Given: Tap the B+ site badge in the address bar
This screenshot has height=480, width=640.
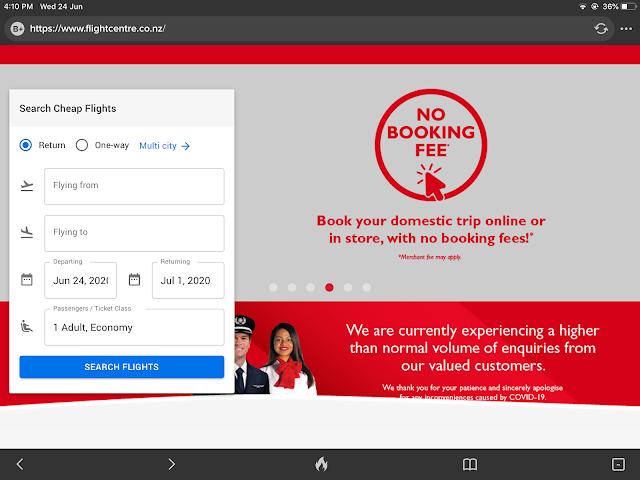Looking at the screenshot, I should (17, 29).
